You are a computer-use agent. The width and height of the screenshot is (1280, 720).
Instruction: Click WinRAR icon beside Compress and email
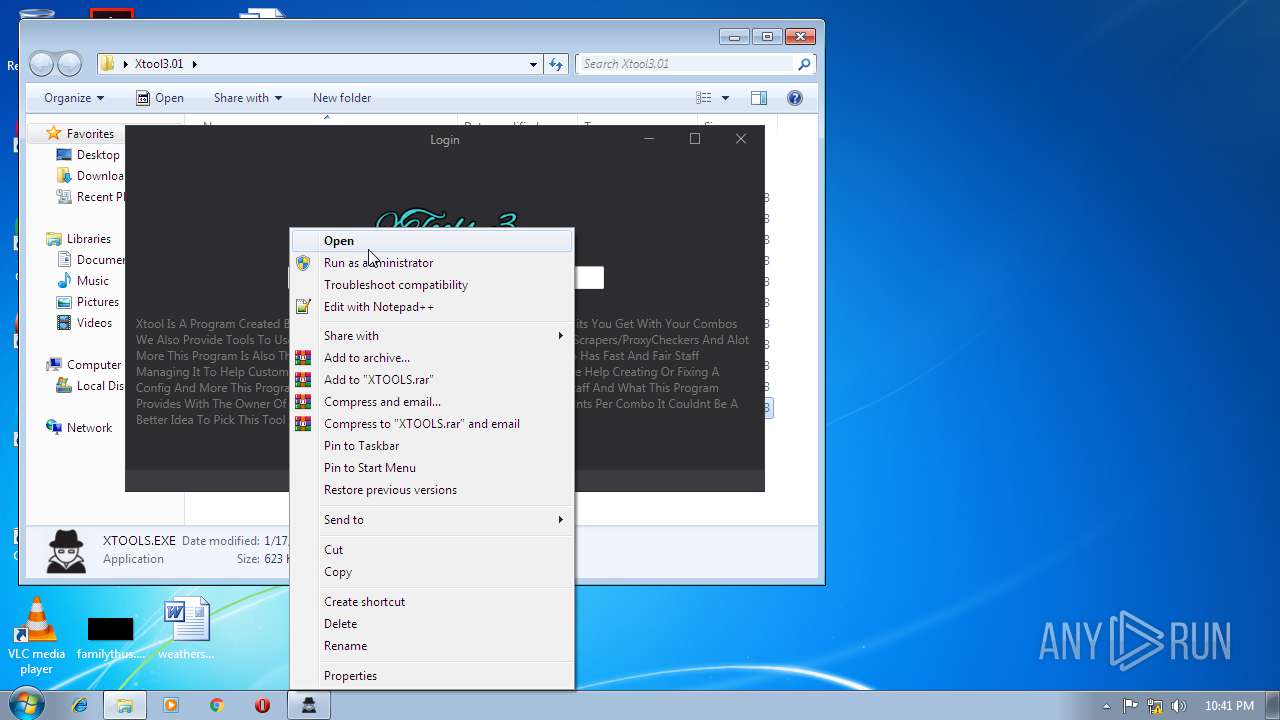tap(303, 402)
